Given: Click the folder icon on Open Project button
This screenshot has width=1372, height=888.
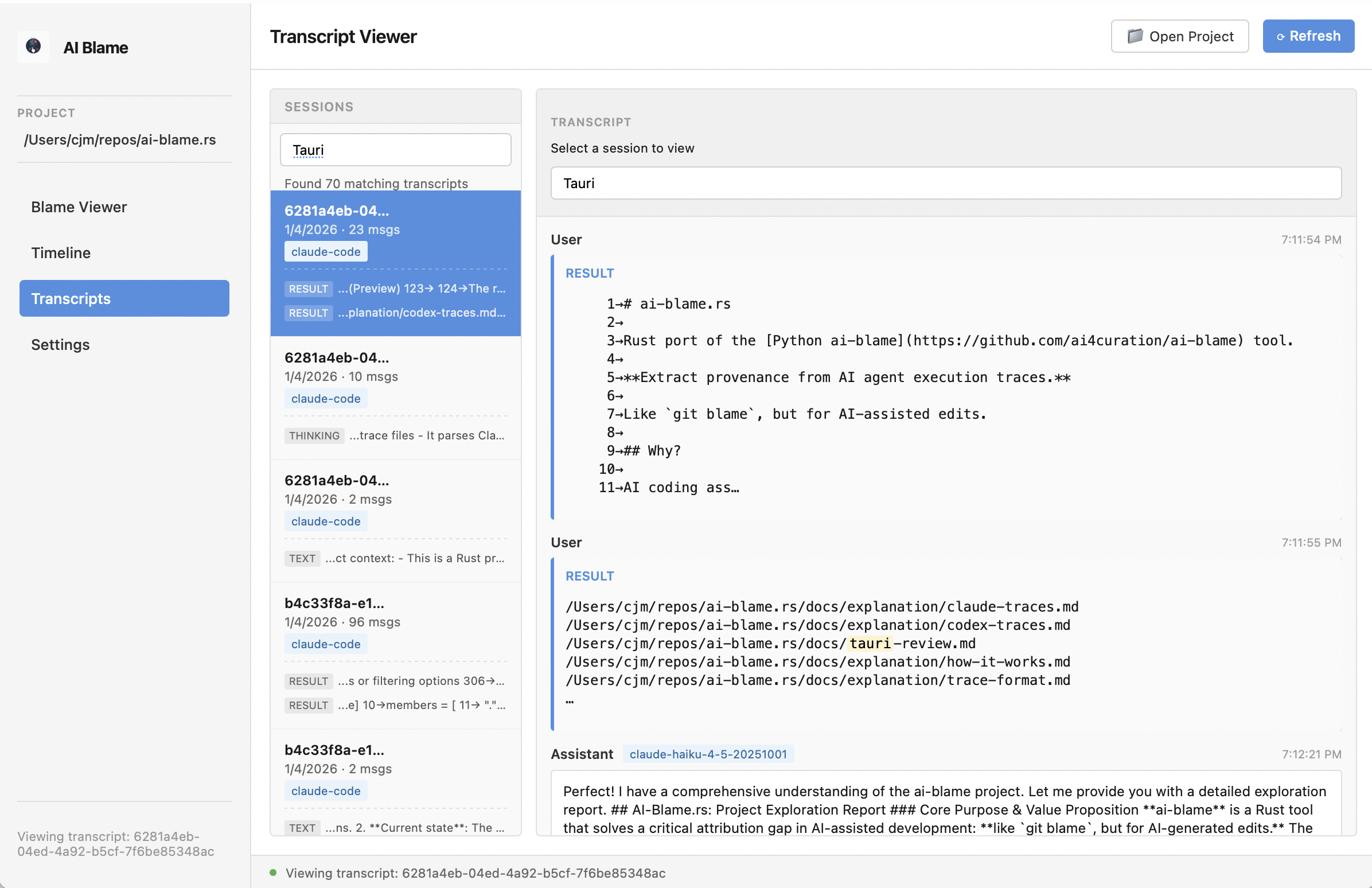Looking at the screenshot, I should 1135,36.
